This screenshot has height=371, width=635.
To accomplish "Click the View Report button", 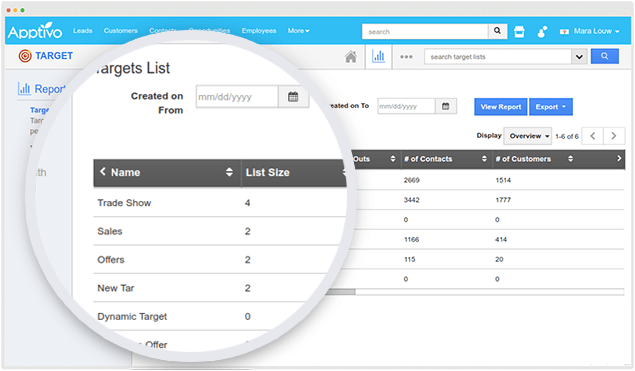I will (x=501, y=107).
